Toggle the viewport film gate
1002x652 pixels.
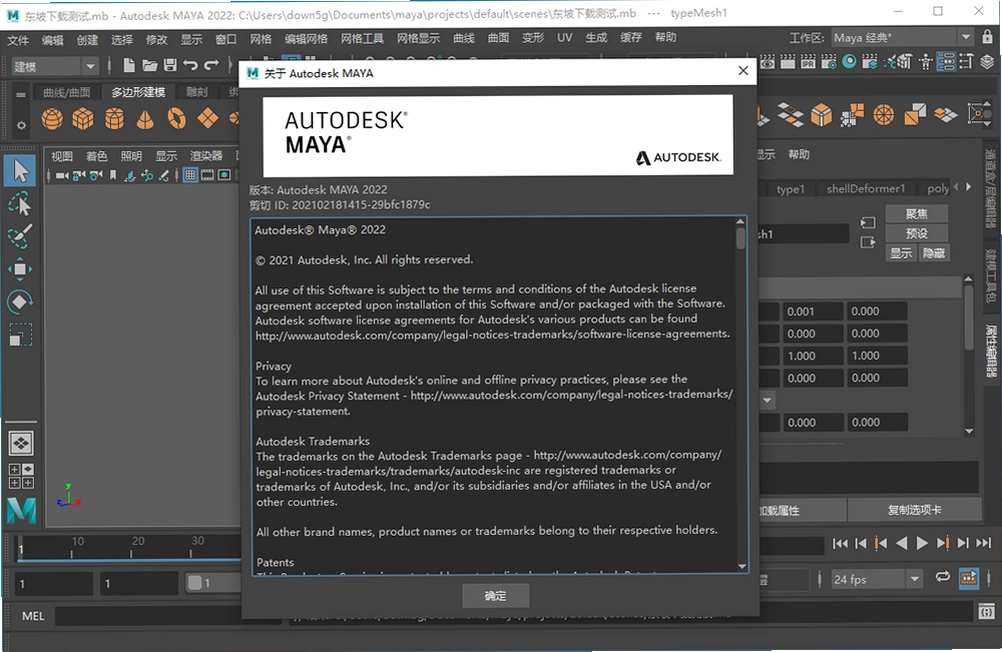[208, 175]
